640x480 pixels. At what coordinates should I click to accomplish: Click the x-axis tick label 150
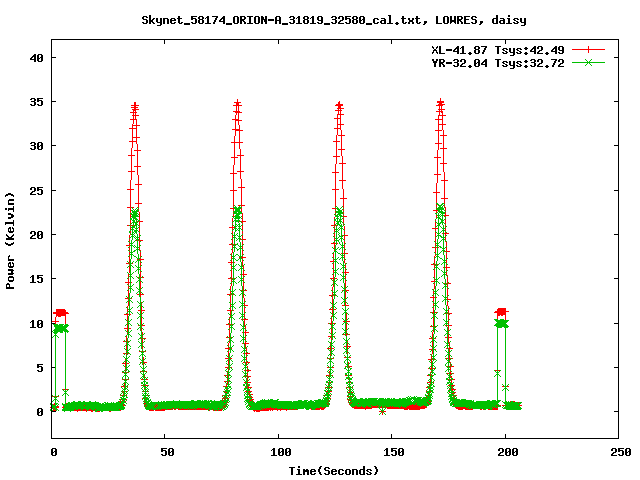[393, 452]
